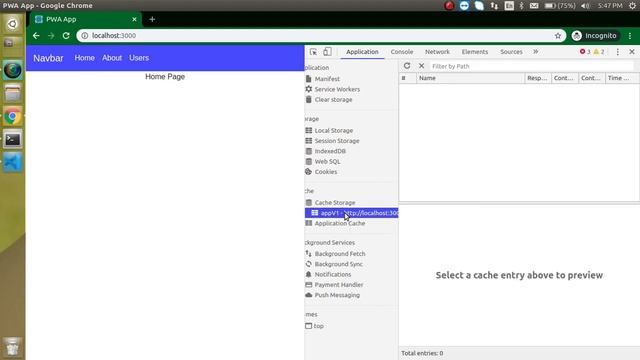Close the PWA App tab

click(134, 19)
